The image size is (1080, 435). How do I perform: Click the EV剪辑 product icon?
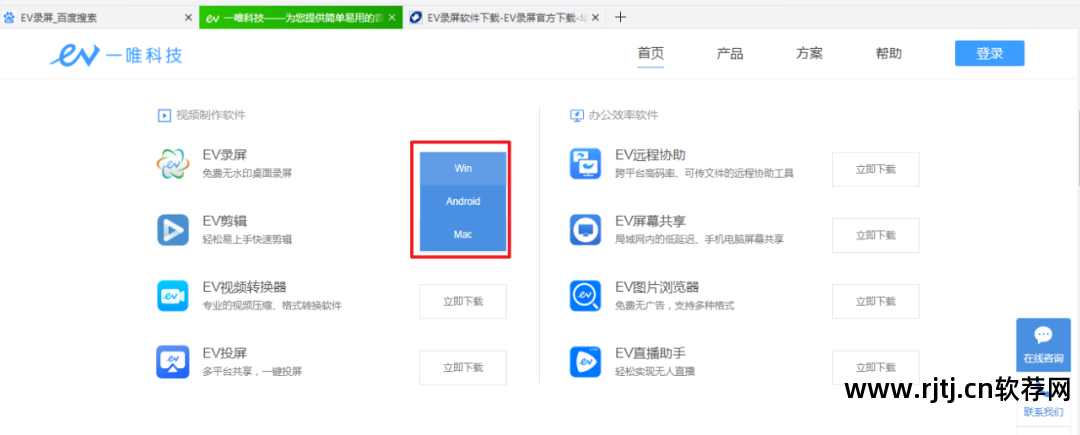[x=172, y=230]
